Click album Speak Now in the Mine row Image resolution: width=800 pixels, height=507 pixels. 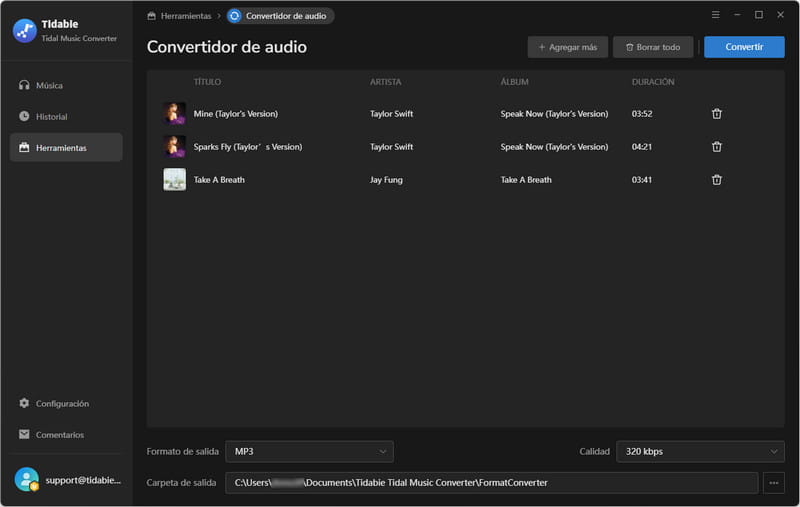coord(554,114)
